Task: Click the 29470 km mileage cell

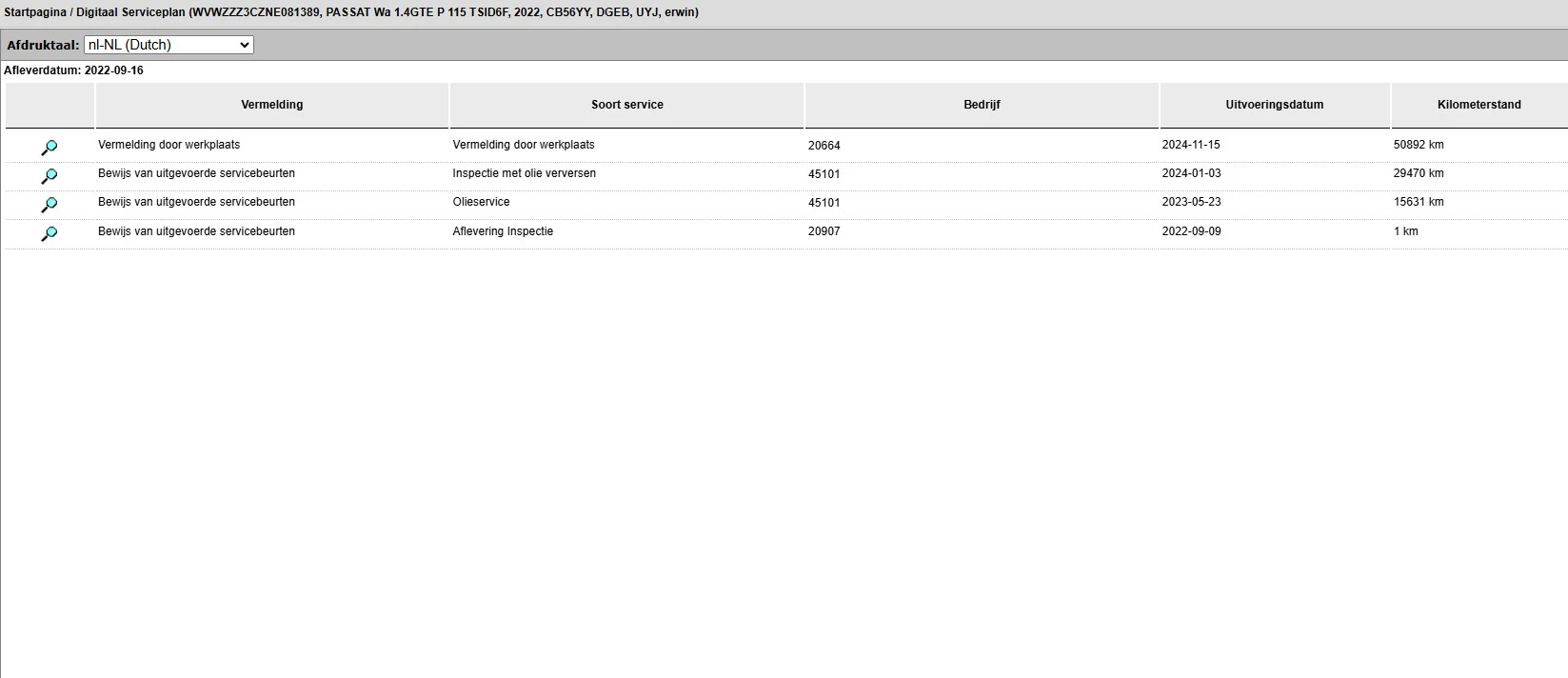Action: click(x=1419, y=173)
